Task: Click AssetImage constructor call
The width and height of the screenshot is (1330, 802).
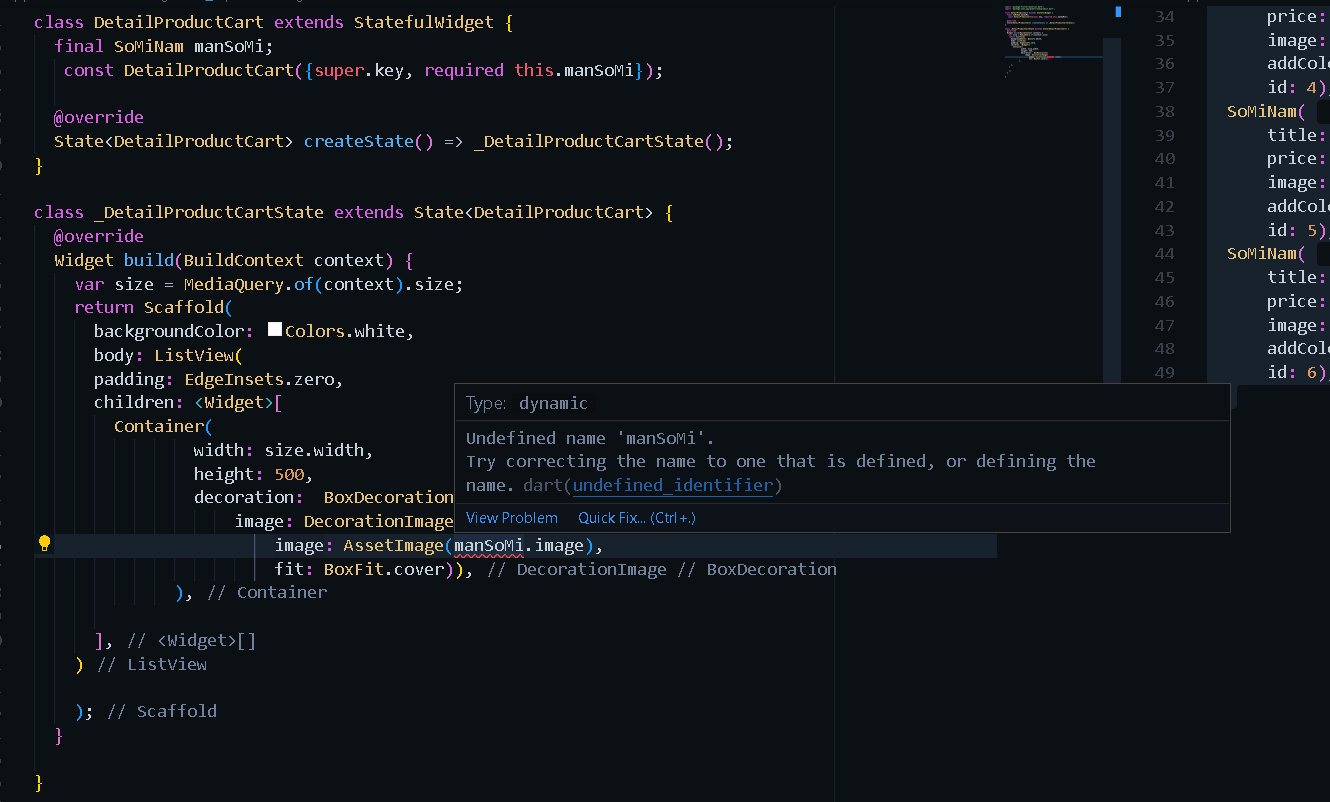Action: click(x=393, y=545)
